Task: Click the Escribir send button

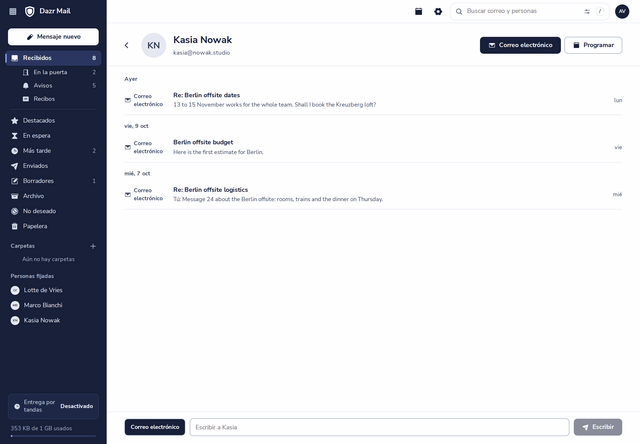Action: point(598,427)
